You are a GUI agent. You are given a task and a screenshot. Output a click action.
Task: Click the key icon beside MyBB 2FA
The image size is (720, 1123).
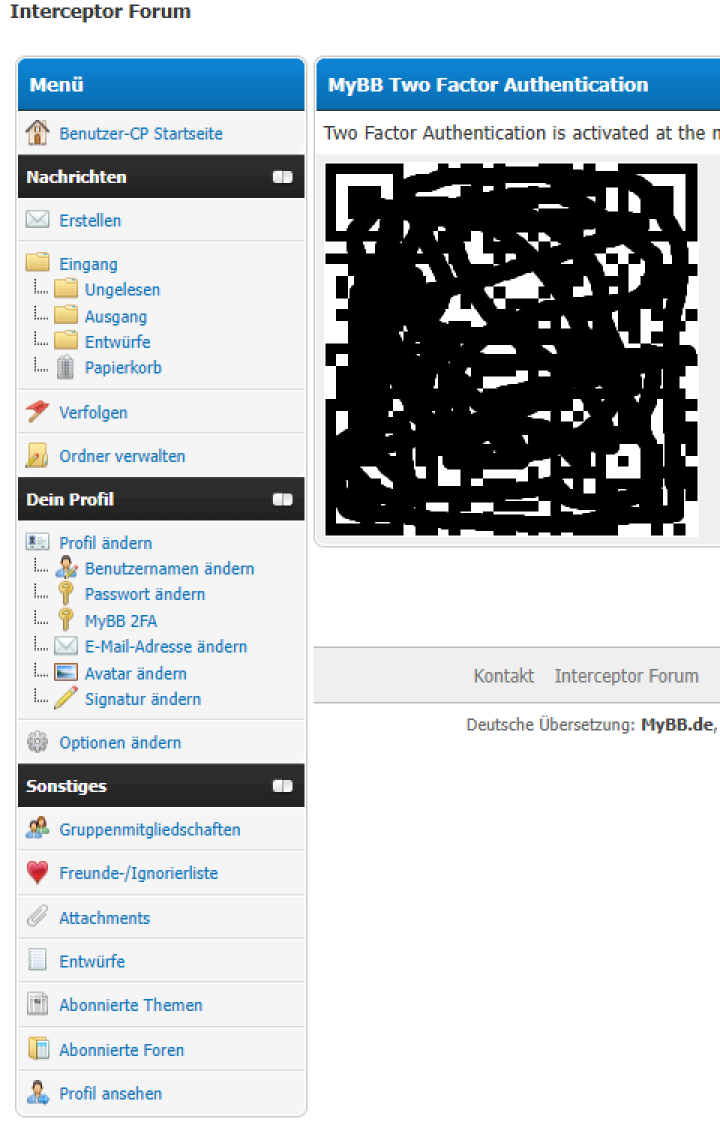point(65,620)
